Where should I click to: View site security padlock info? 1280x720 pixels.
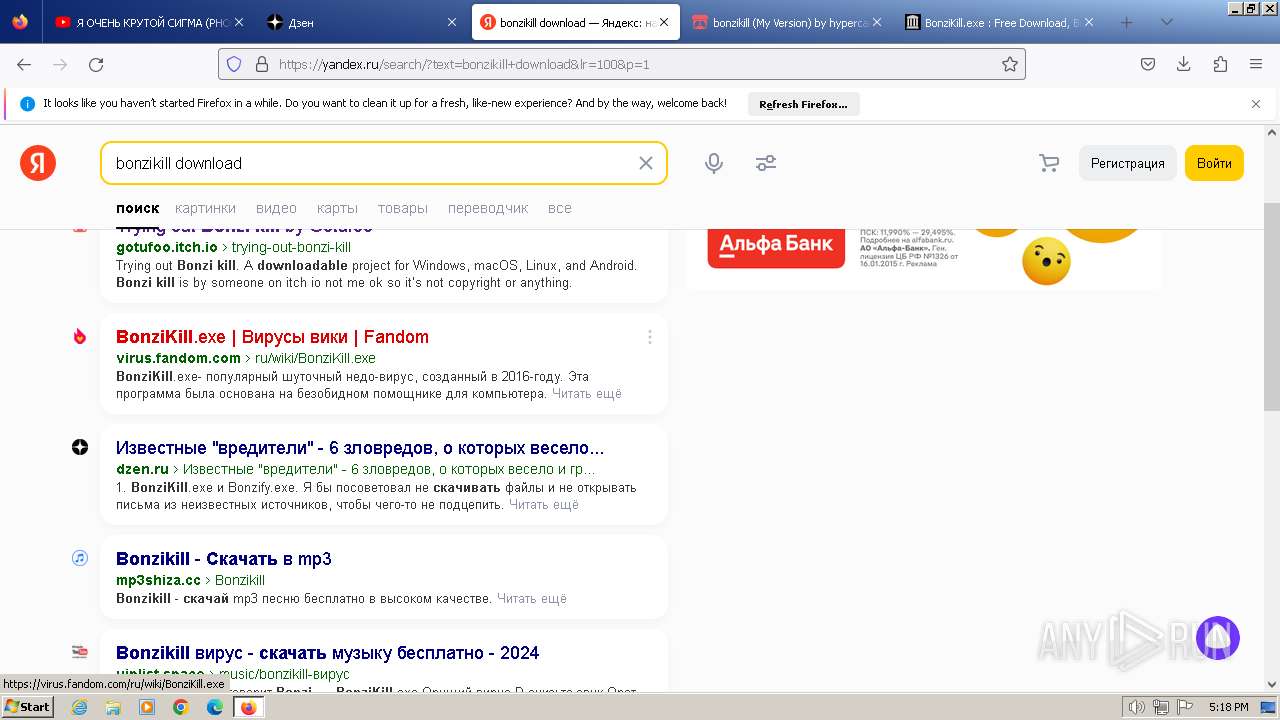[262, 64]
